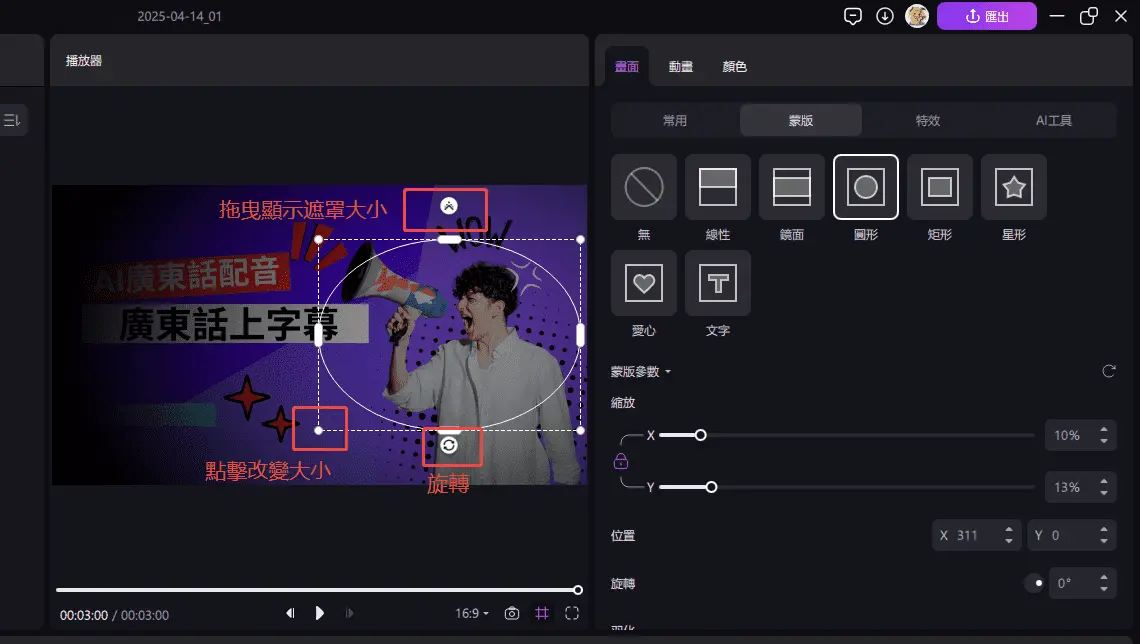Switch to the 動畫 tab
Screen dimensions: 1140x644
(680, 66)
